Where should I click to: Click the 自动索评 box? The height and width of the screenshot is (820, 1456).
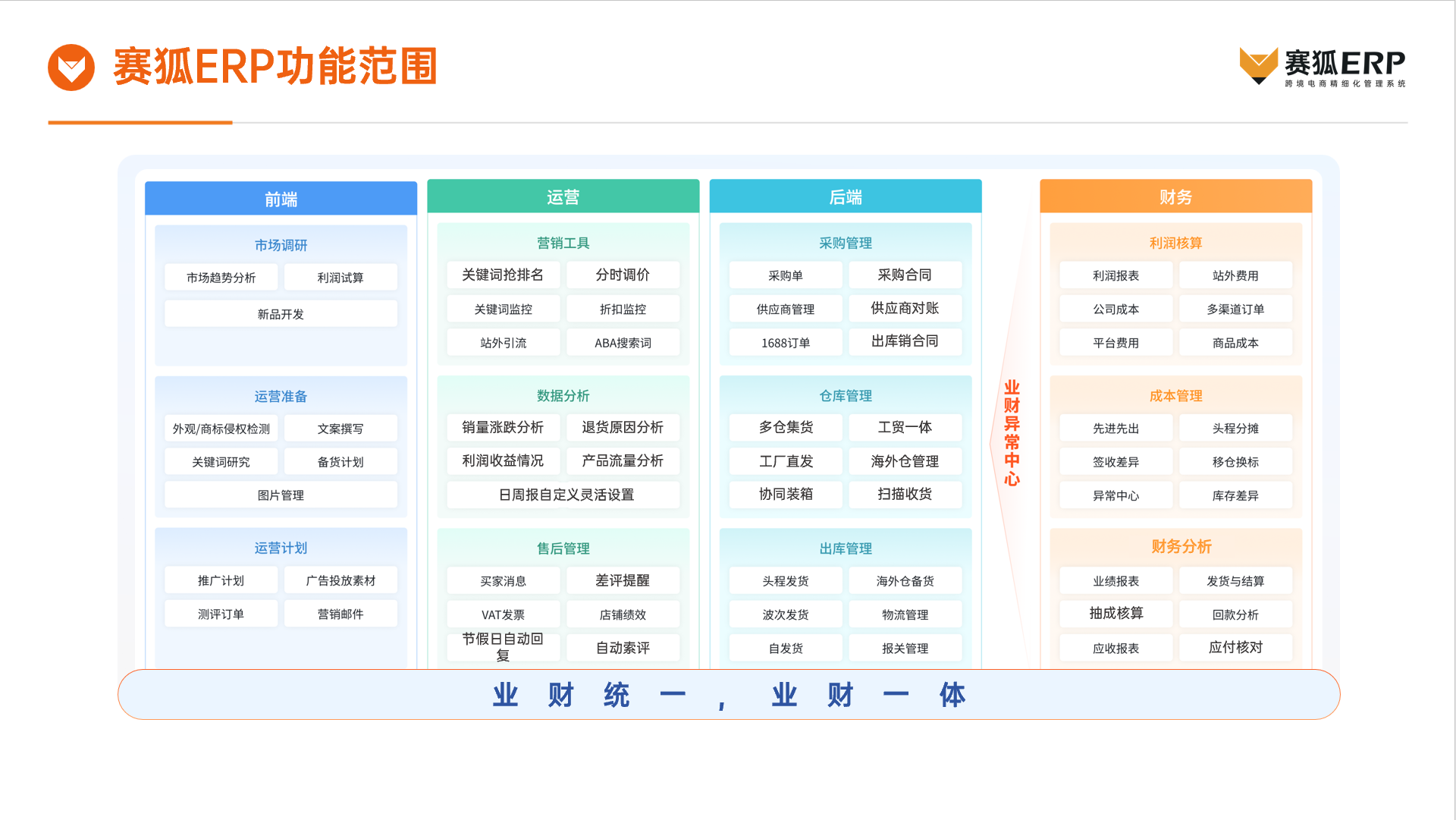[x=623, y=648]
